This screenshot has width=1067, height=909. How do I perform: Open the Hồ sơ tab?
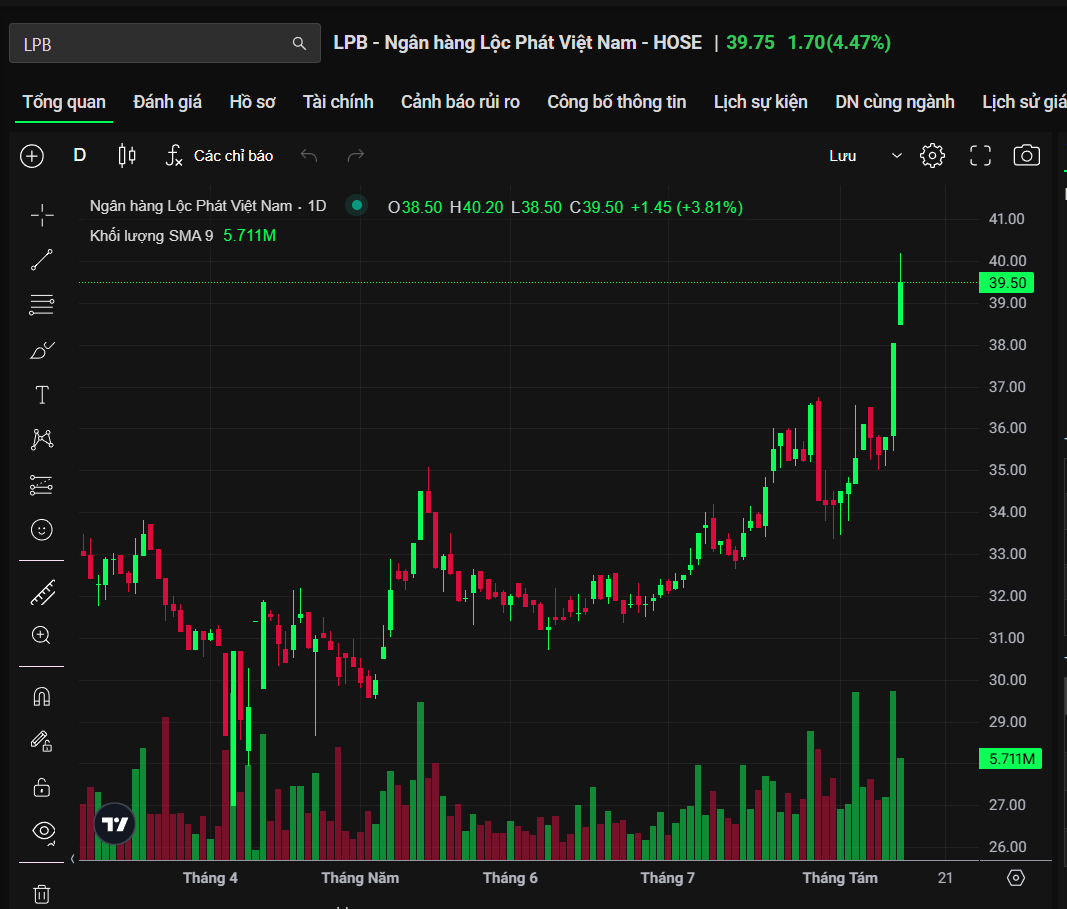click(x=252, y=102)
